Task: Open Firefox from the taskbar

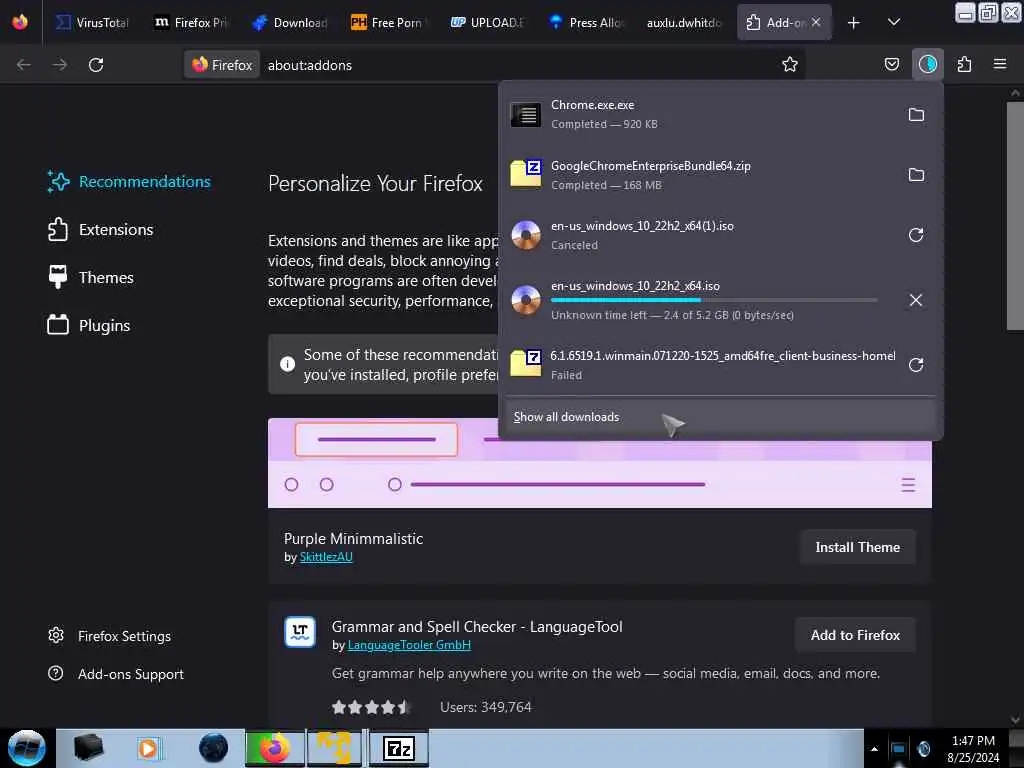Action: (x=275, y=748)
